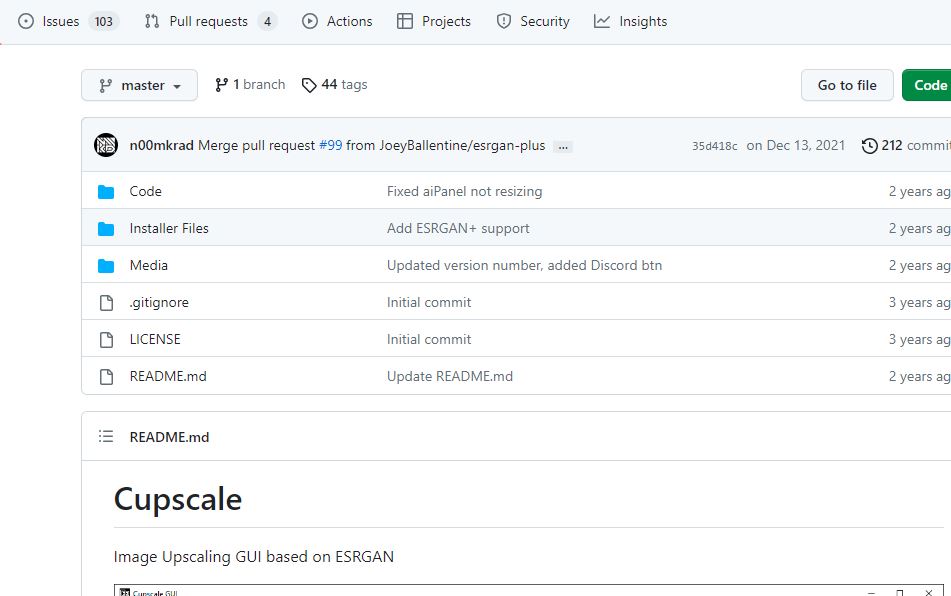Screen dimensions: 951x596
Task: Open commit hash 35d418c
Action: pos(714,146)
